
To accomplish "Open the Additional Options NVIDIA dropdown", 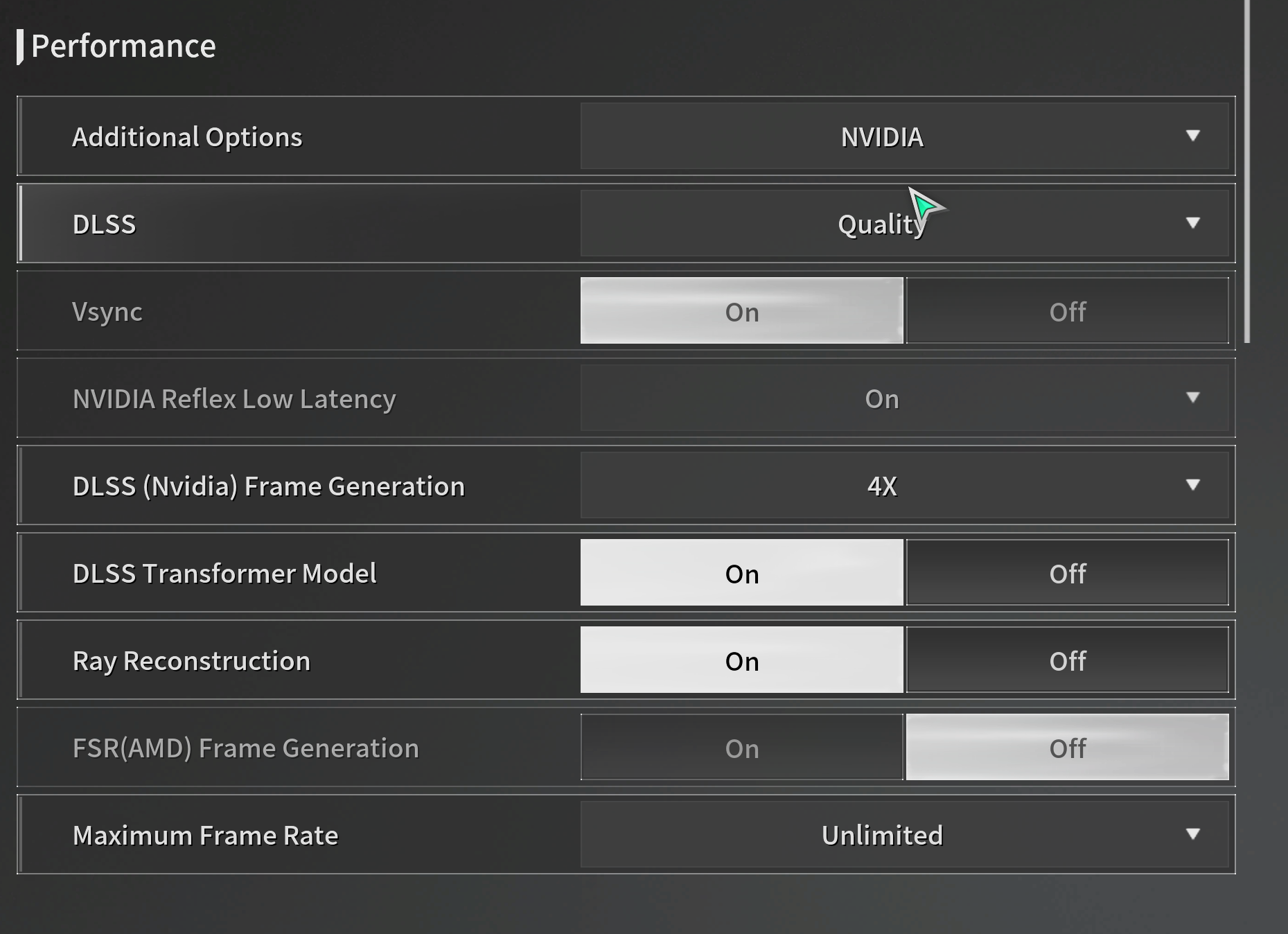I will [x=904, y=136].
